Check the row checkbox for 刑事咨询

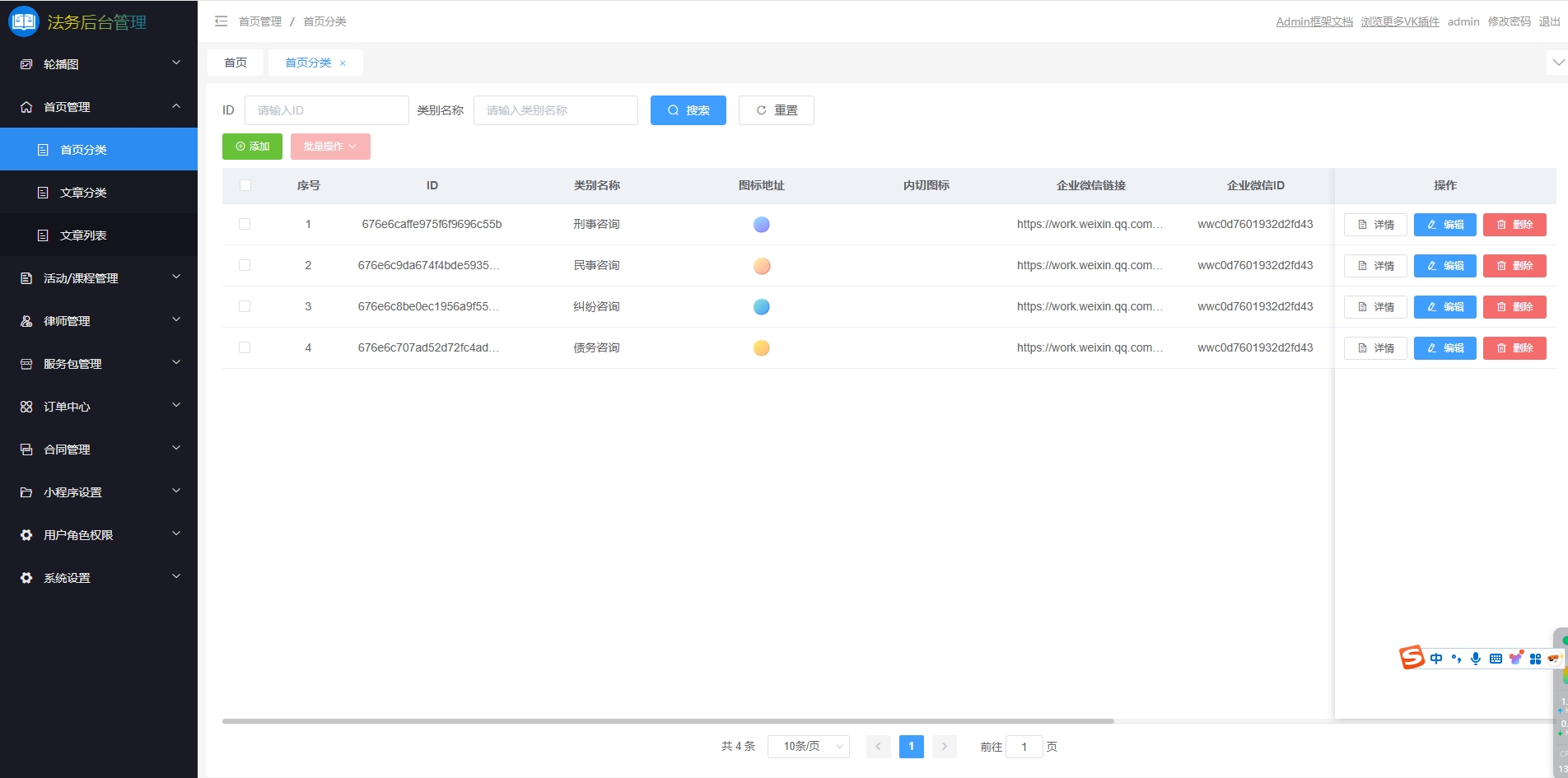[245, 224]
